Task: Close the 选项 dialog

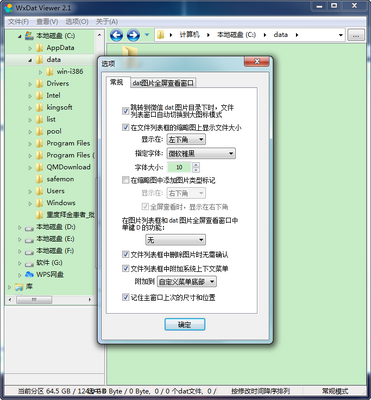Action: [257, 62]
